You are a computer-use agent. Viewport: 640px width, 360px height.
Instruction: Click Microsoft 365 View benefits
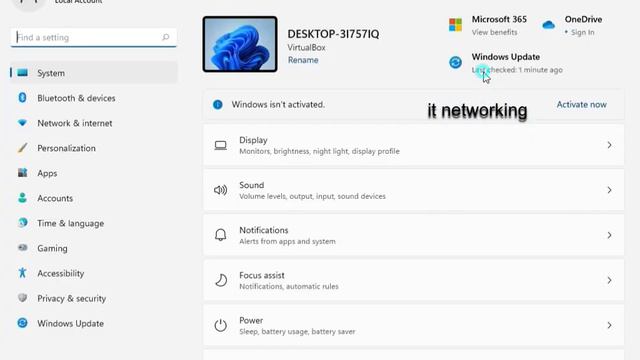[x=494, y=32]
